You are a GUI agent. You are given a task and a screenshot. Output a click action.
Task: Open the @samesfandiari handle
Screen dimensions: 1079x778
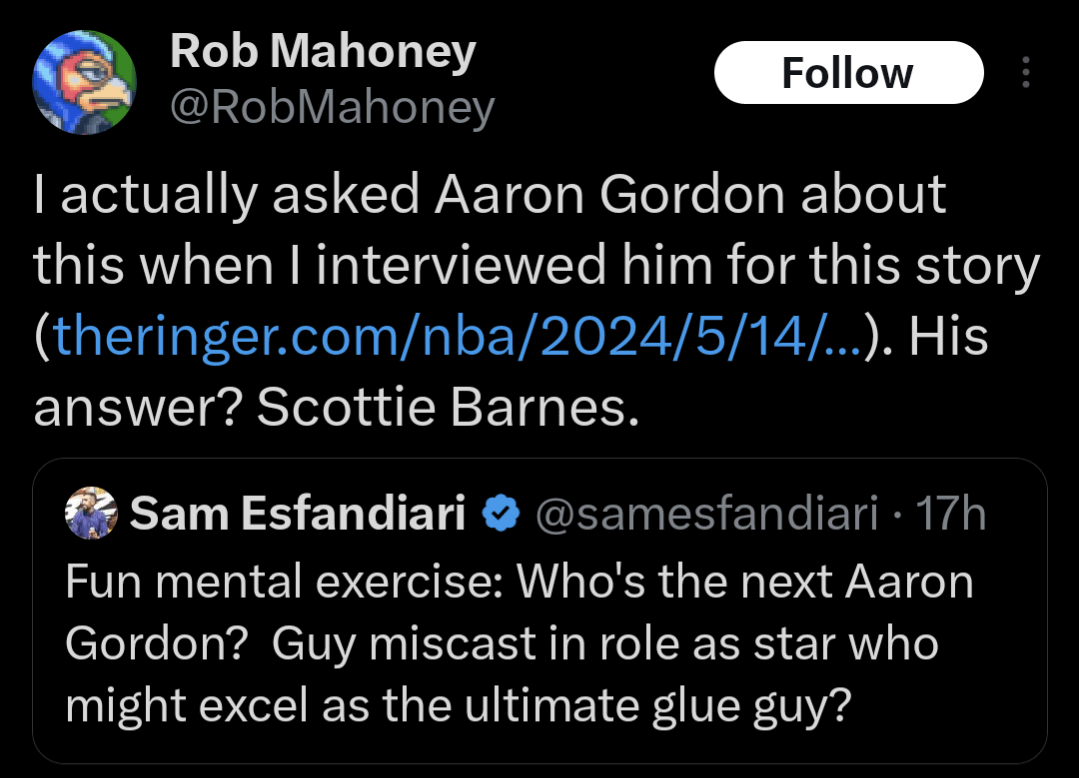(708, 515)
